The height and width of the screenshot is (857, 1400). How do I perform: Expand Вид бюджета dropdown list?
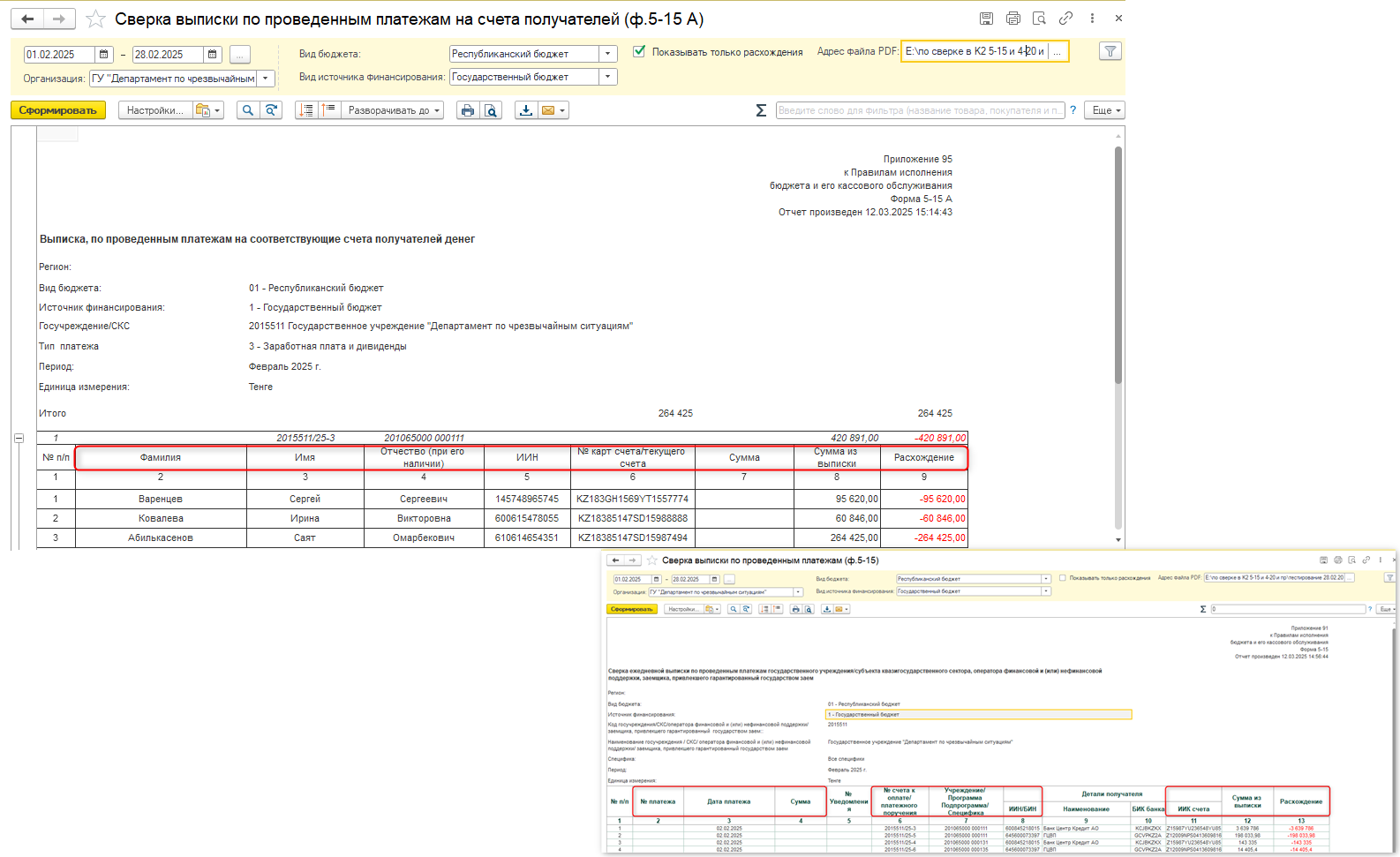tap(607, 54)
